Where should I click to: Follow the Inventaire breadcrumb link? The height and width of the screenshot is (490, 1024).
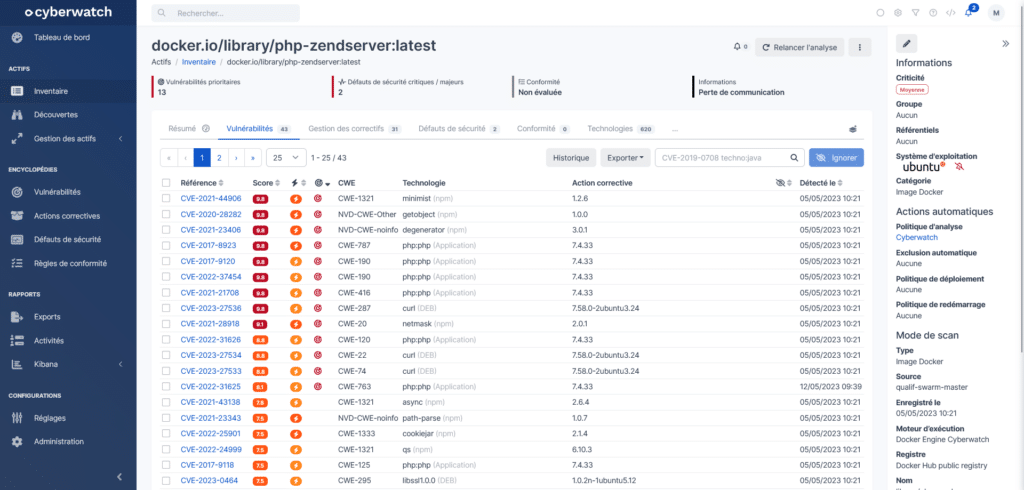199,61
